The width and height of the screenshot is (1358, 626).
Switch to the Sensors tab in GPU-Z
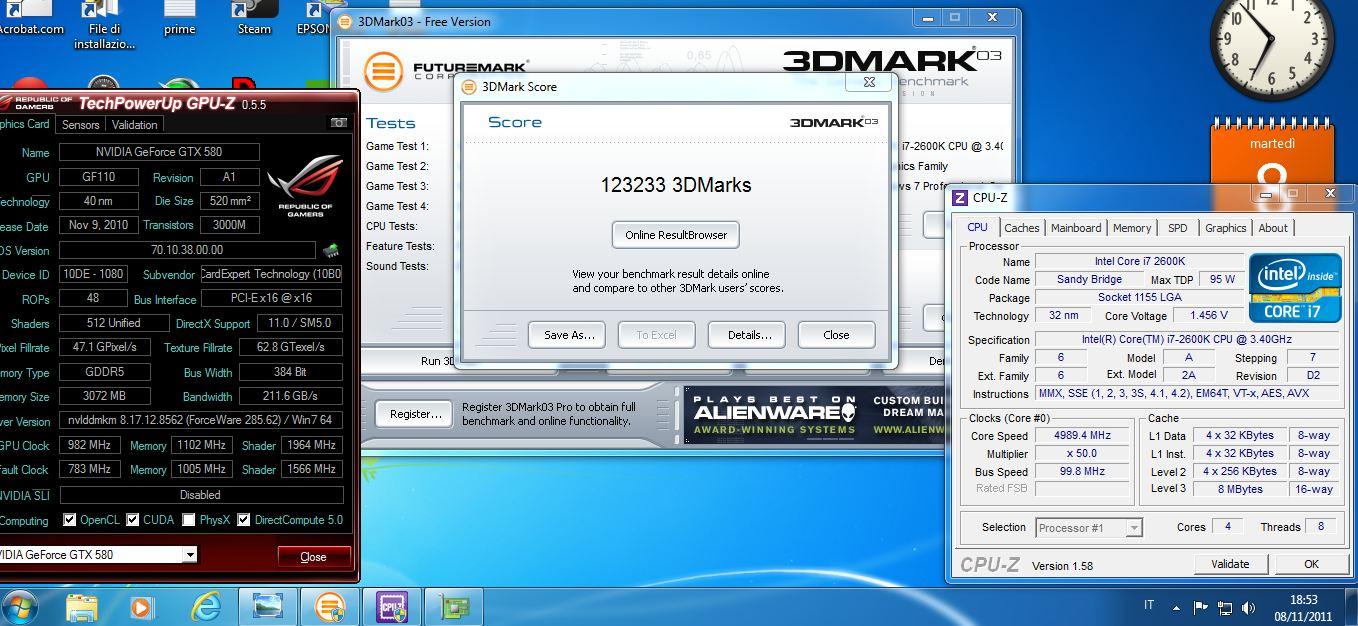point(80,125)
